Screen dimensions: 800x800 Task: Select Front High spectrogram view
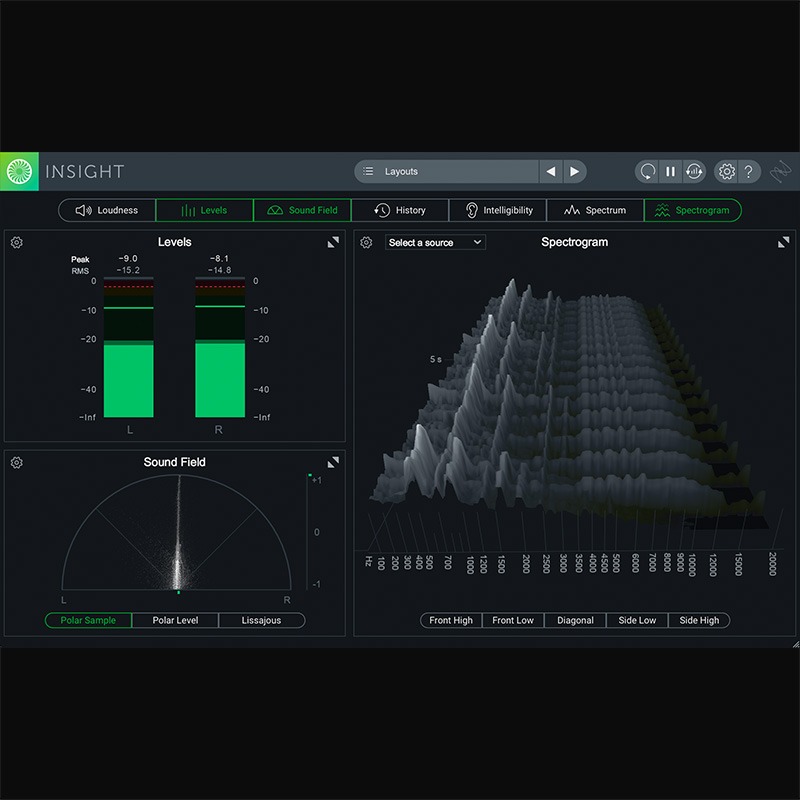coord(451,620)
